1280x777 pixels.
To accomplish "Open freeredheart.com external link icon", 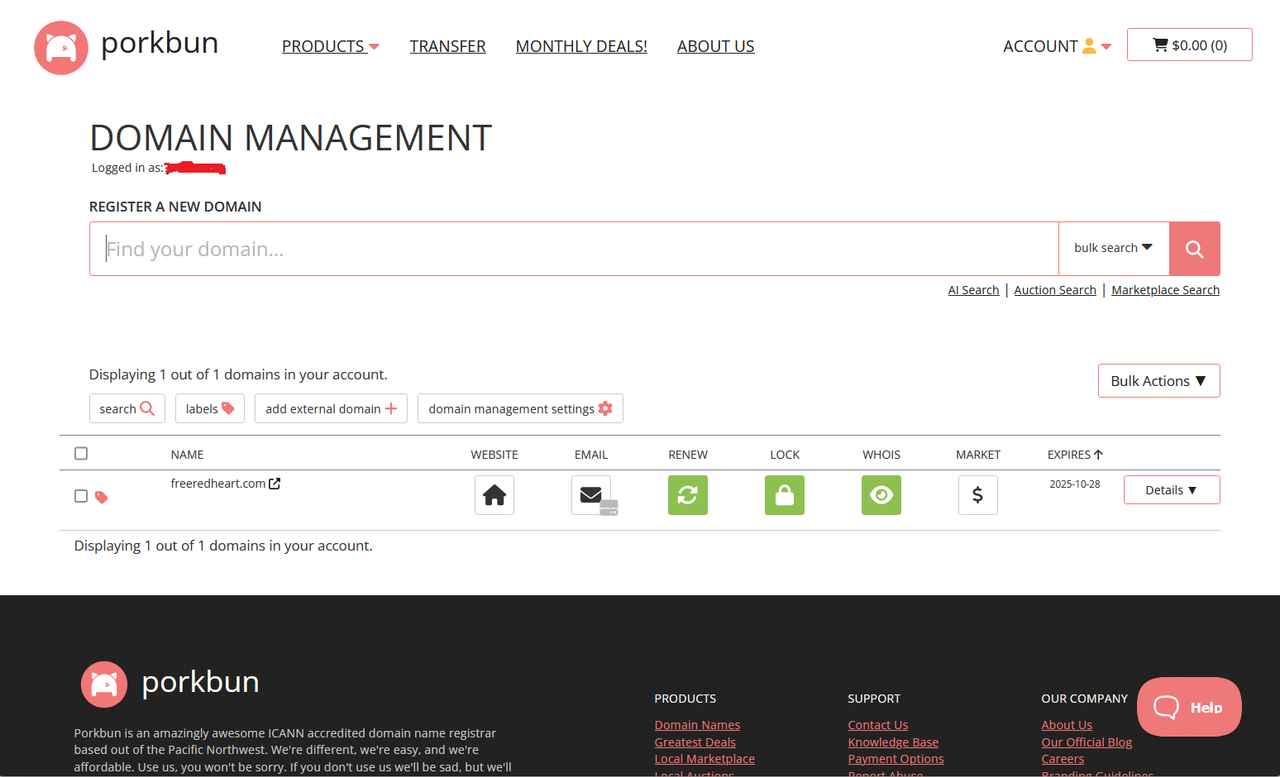I will click(x=275, y=484).
